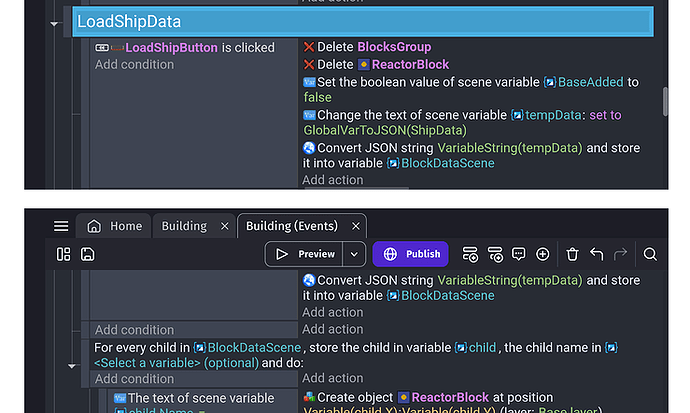Screen dimensions: 690x413
Task: Switch to the Building scene tab
Action: tap(184, 226)
